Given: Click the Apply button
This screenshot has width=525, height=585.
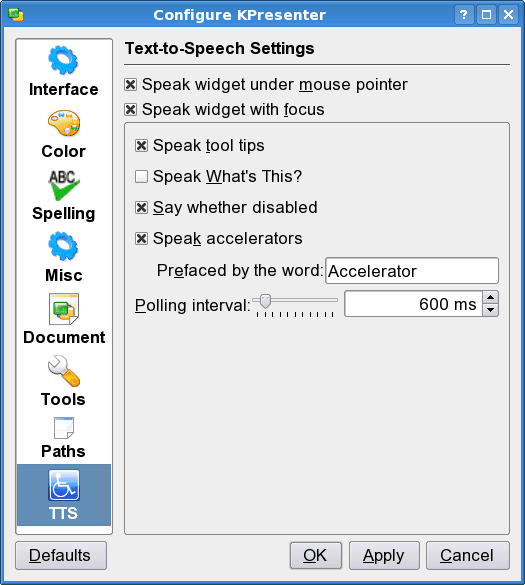Looking at the screenshot, I should click(x=384, y=556).
